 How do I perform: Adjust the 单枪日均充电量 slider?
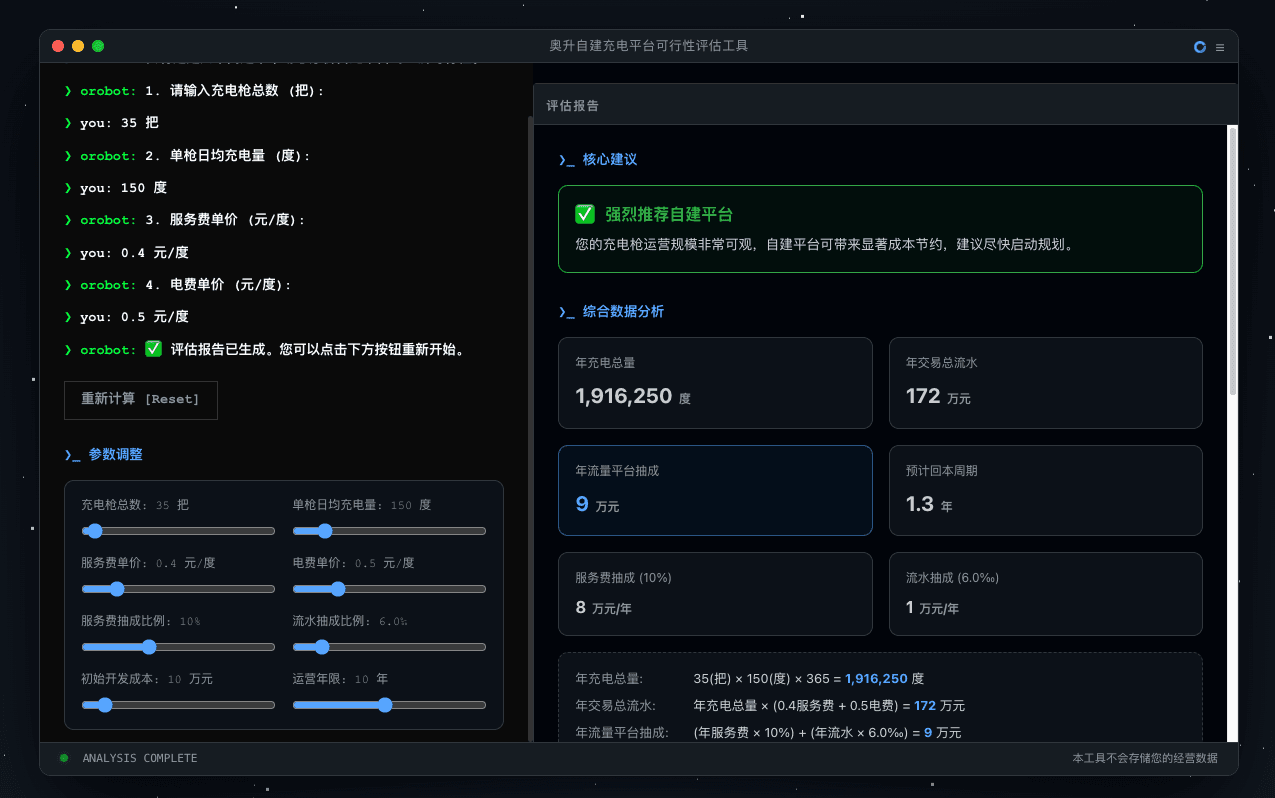click(x=389, y=531)
